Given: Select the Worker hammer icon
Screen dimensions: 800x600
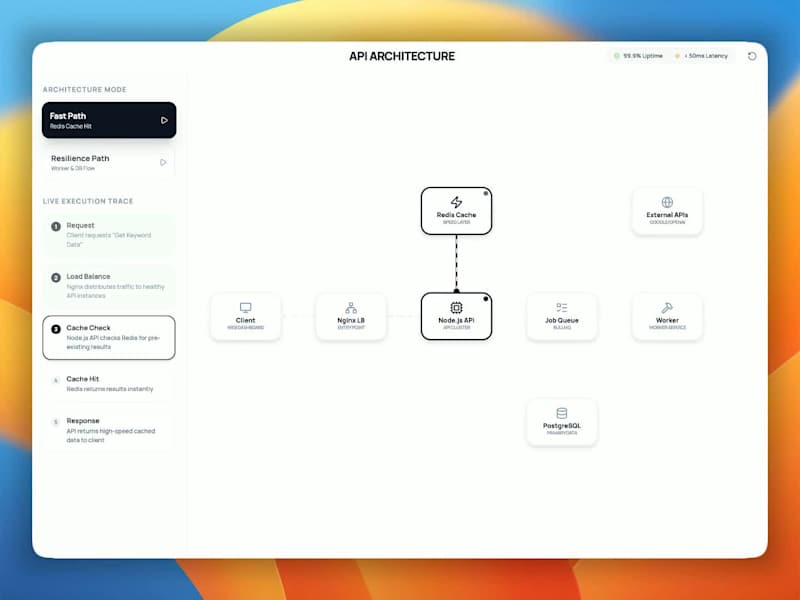Looking at the screenshot, I should click(x=666, y=308).
